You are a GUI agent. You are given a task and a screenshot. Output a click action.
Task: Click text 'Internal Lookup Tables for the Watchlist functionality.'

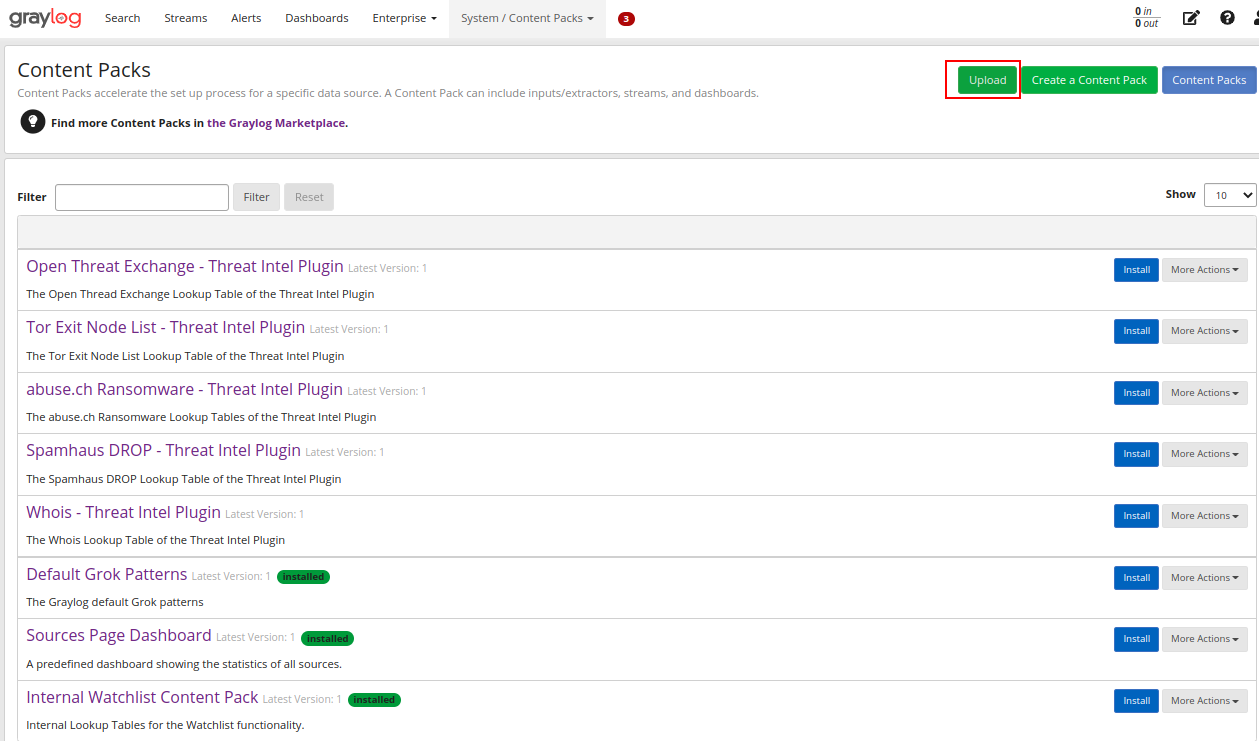point(165,725)
